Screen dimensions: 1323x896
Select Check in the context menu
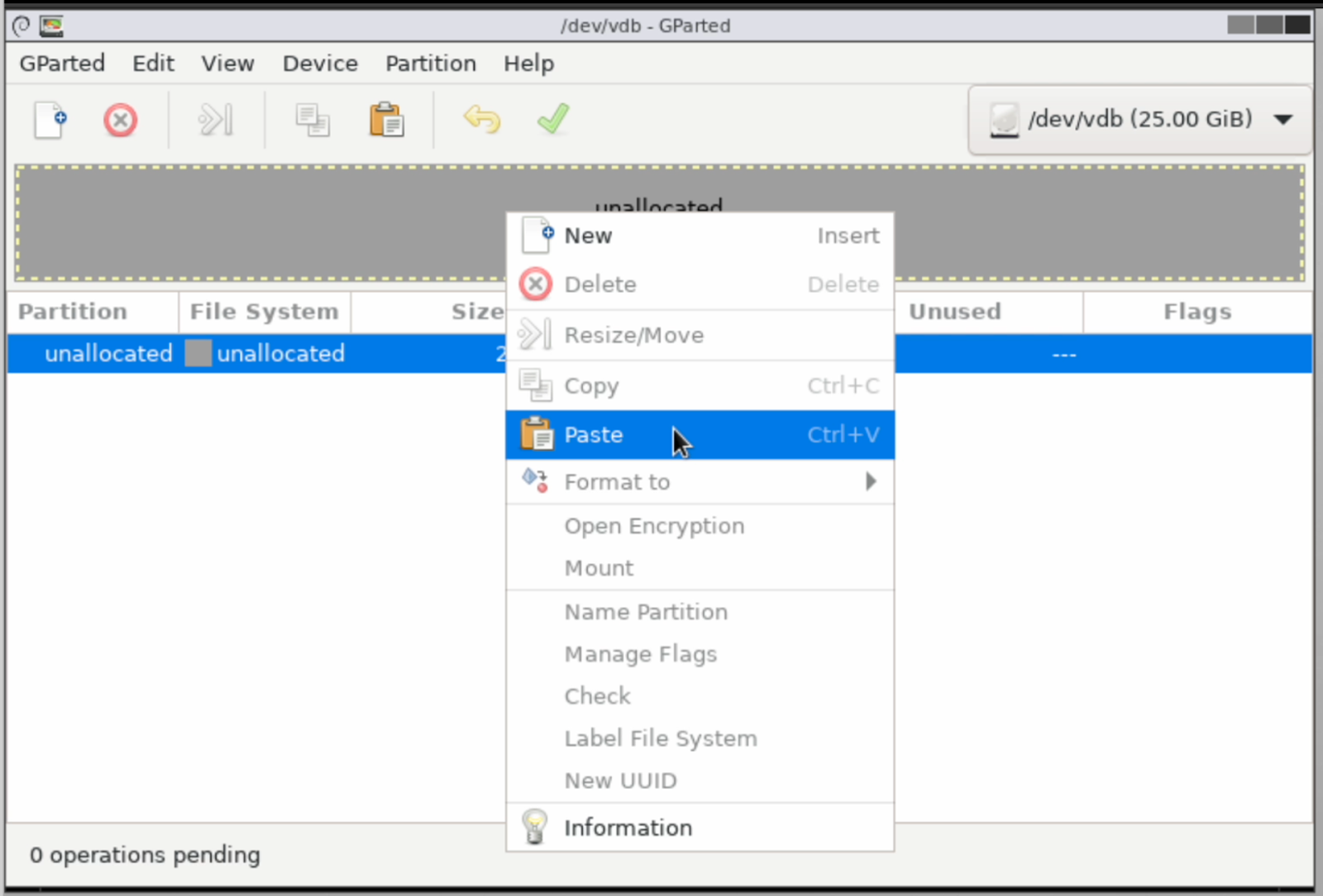tap(700, 697)
